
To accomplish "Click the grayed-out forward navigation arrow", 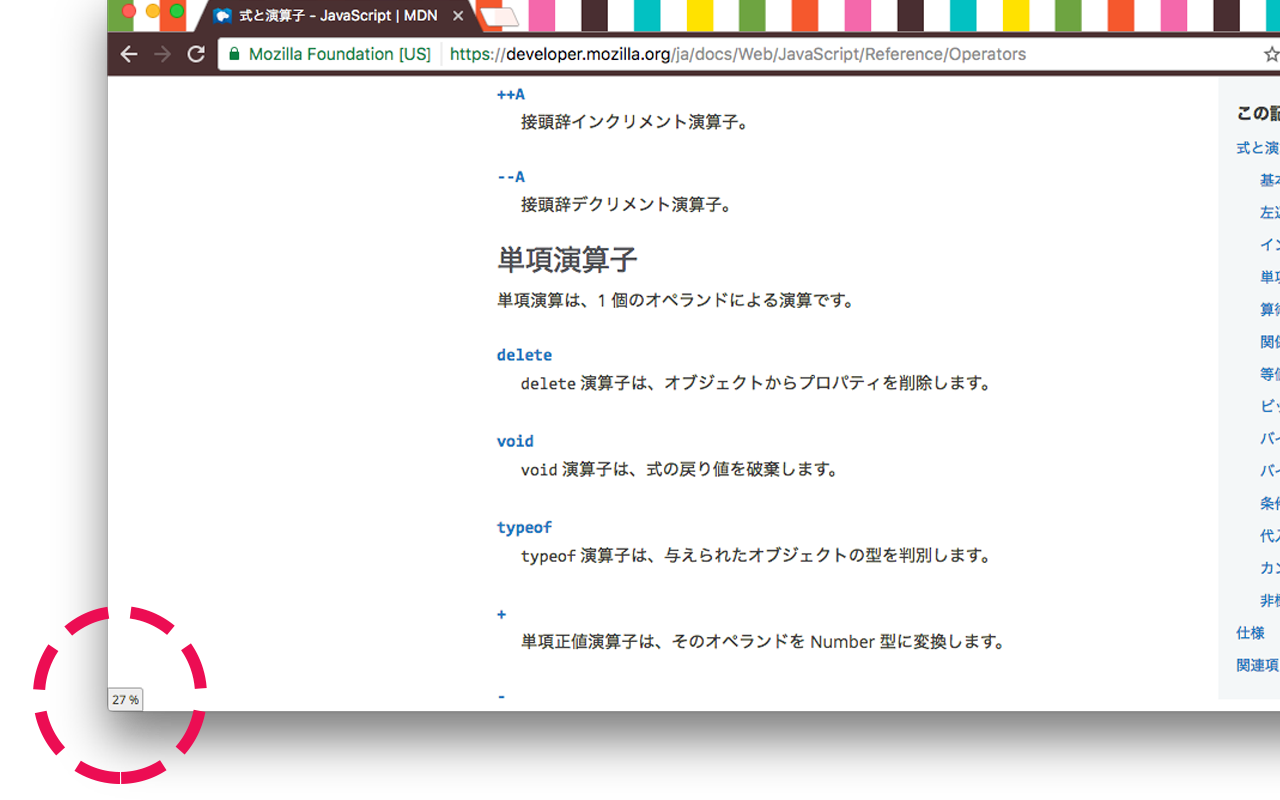I will [161, 54].
